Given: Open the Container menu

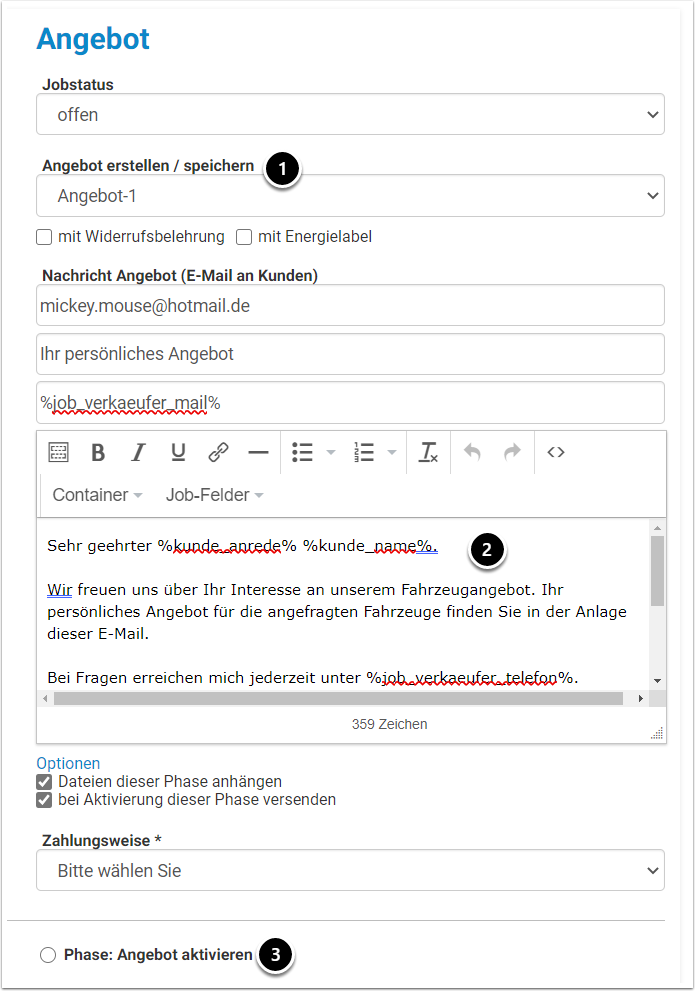Looking at the screenshot, I should (x=97, y=495).
